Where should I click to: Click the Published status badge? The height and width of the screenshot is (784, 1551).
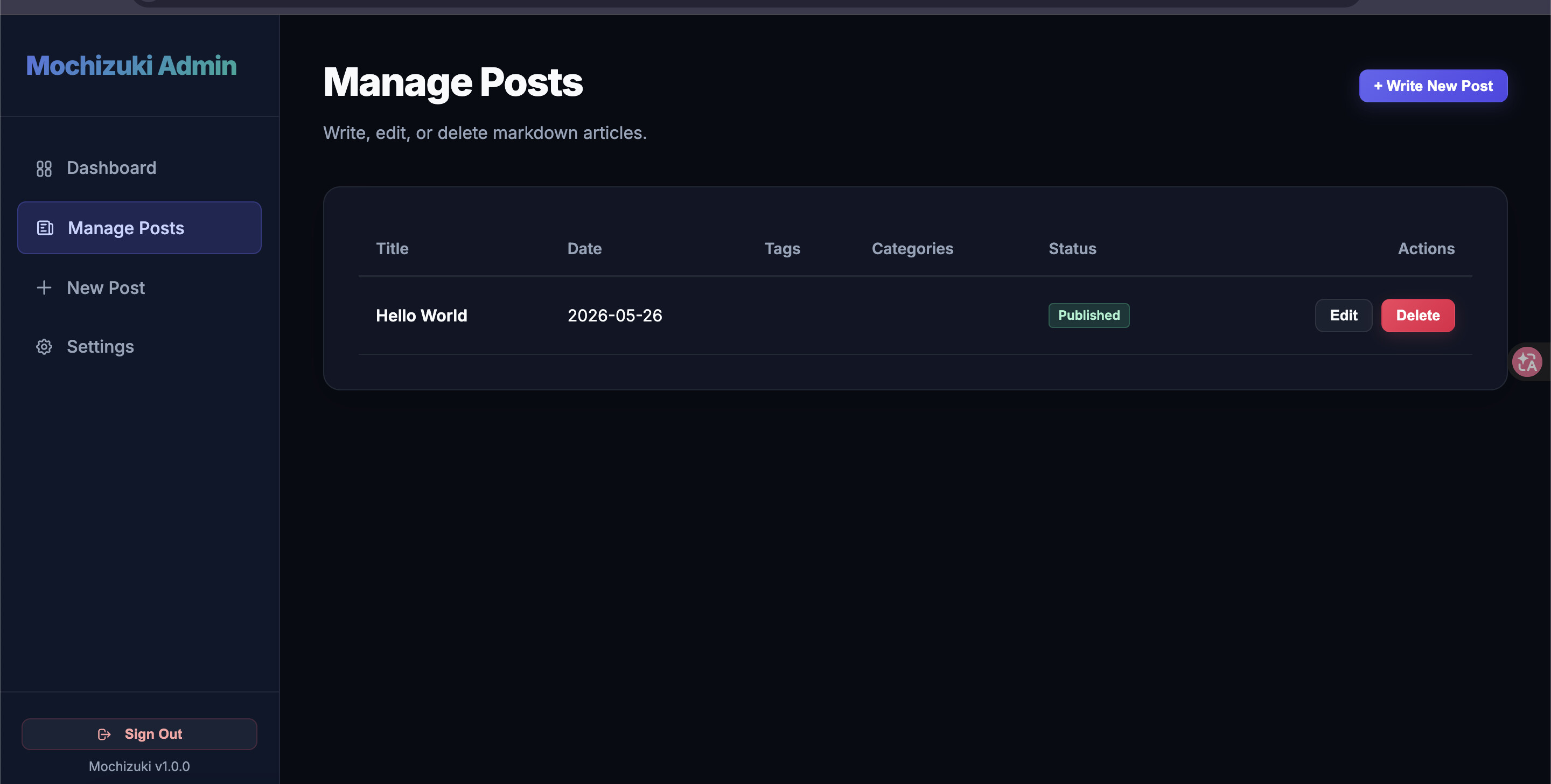click(1088, 316)
